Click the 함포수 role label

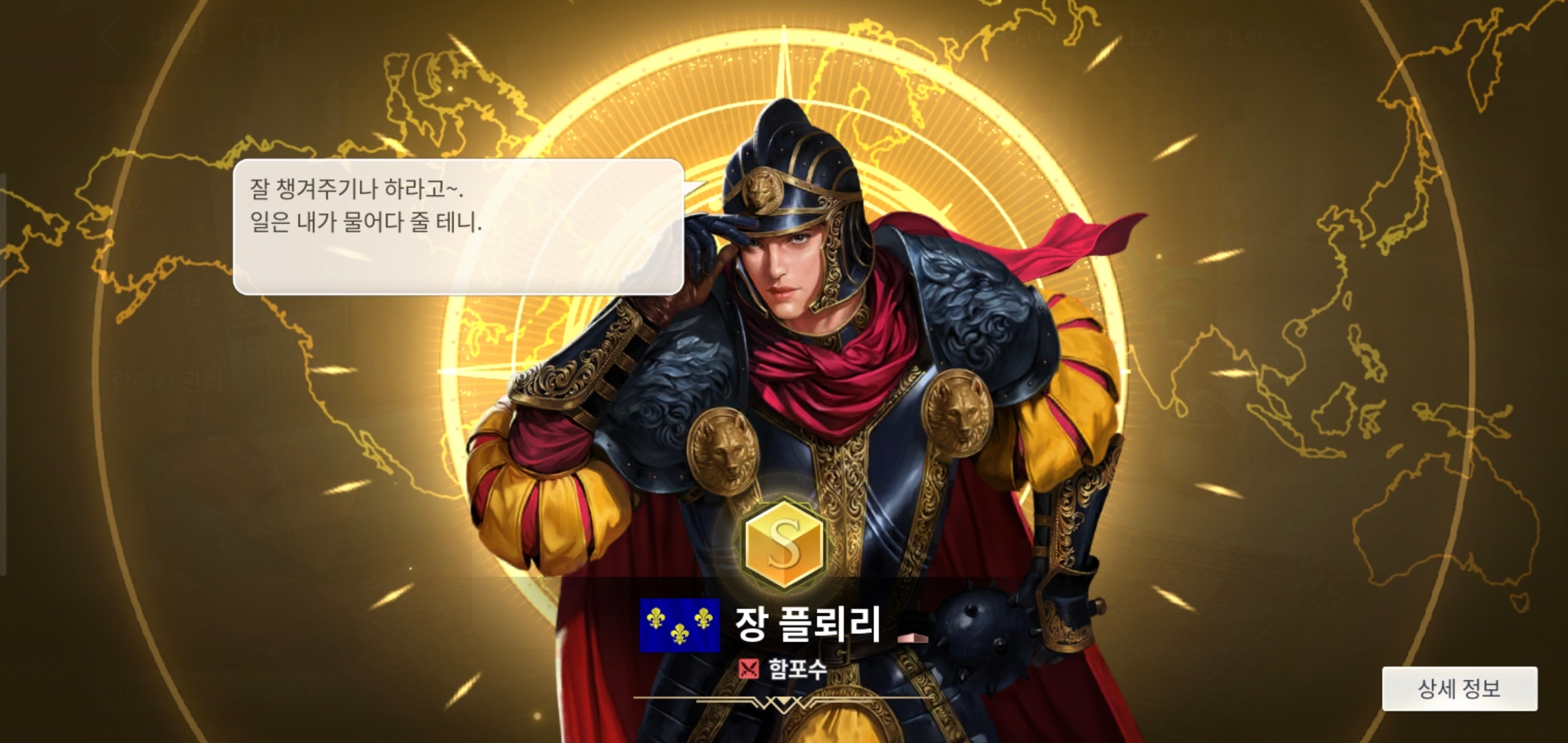point(797,669)
